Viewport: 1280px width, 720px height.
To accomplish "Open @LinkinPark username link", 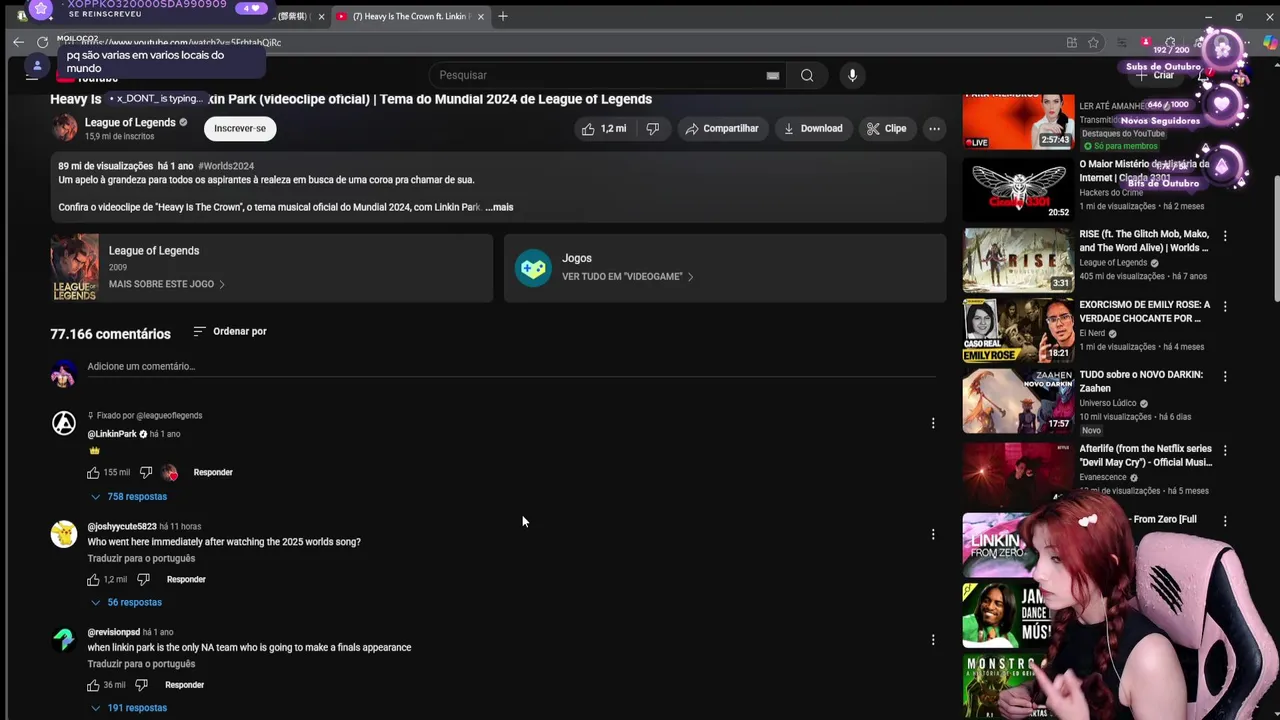I will pyautogui.click(x=112, y=434).
